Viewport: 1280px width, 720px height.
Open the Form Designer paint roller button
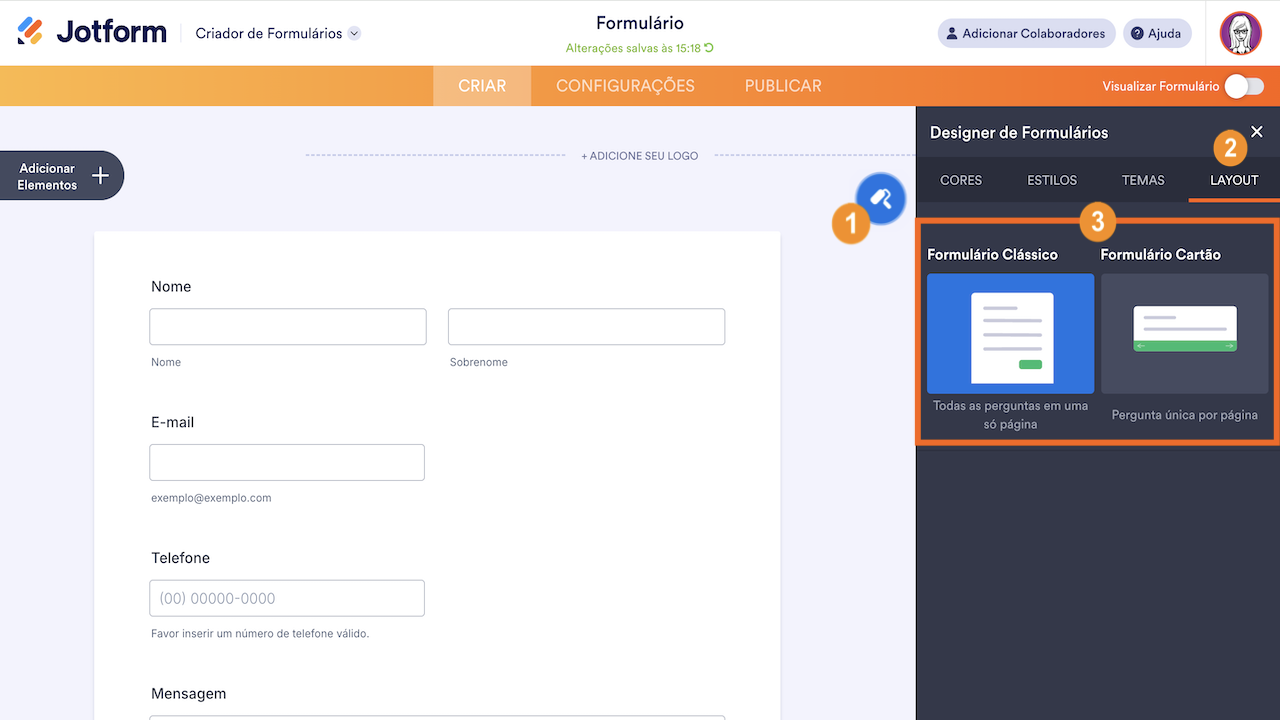(x=881, y=198)
